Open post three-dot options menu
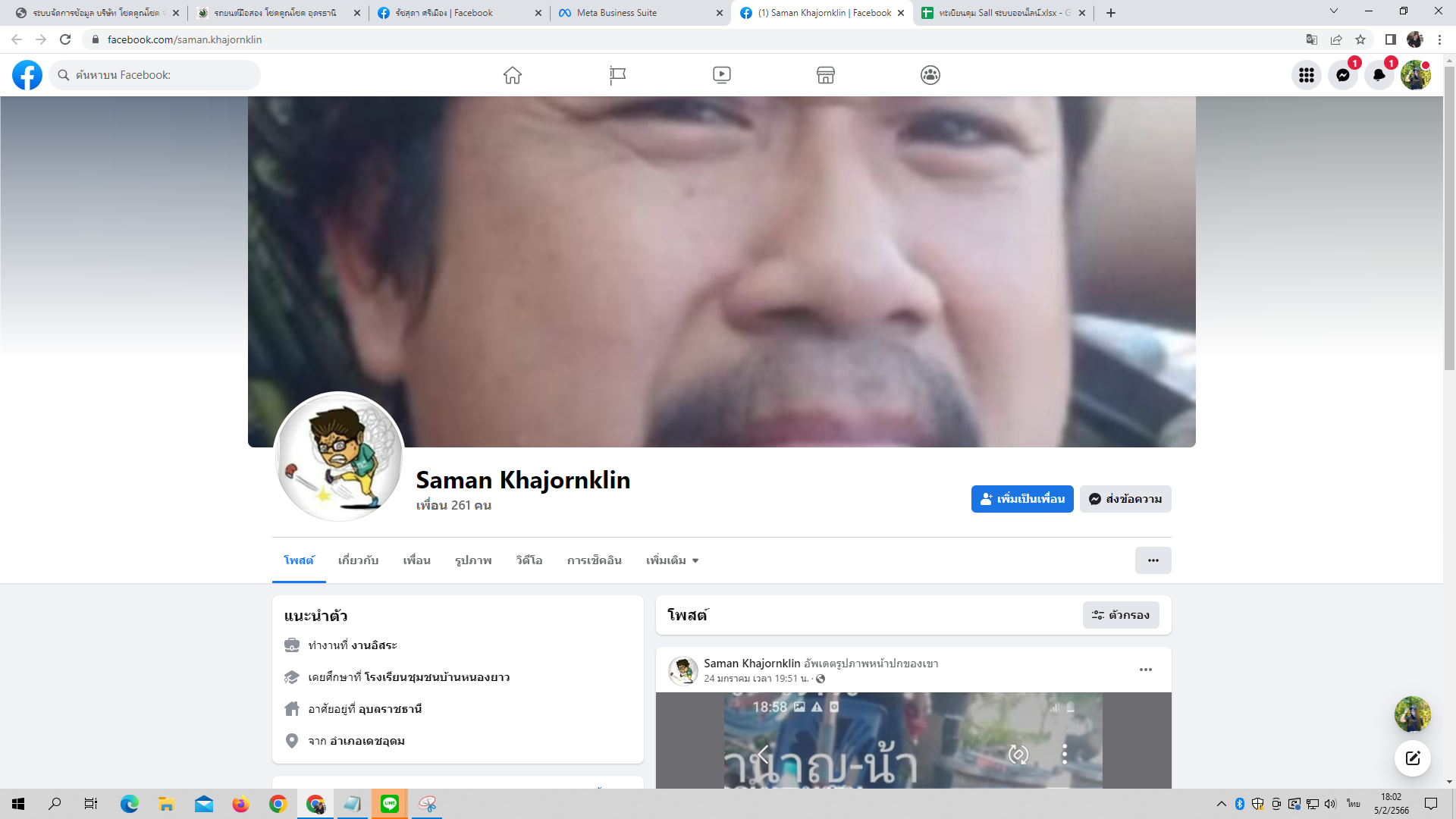Viewport: 1456px width, 819px height. point(1145,670)
